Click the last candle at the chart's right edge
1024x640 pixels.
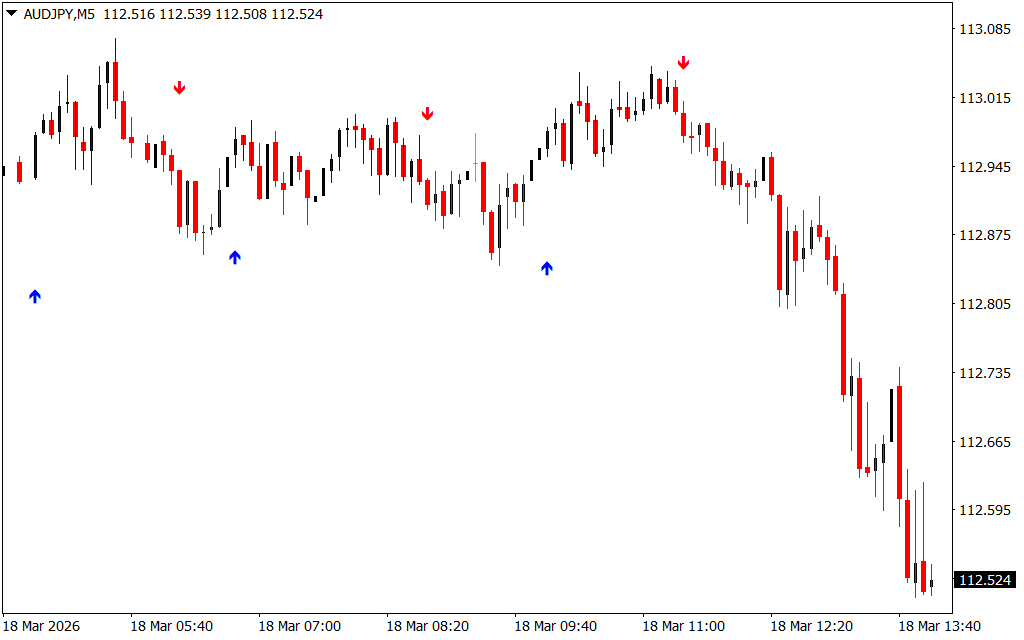(931, 583)
